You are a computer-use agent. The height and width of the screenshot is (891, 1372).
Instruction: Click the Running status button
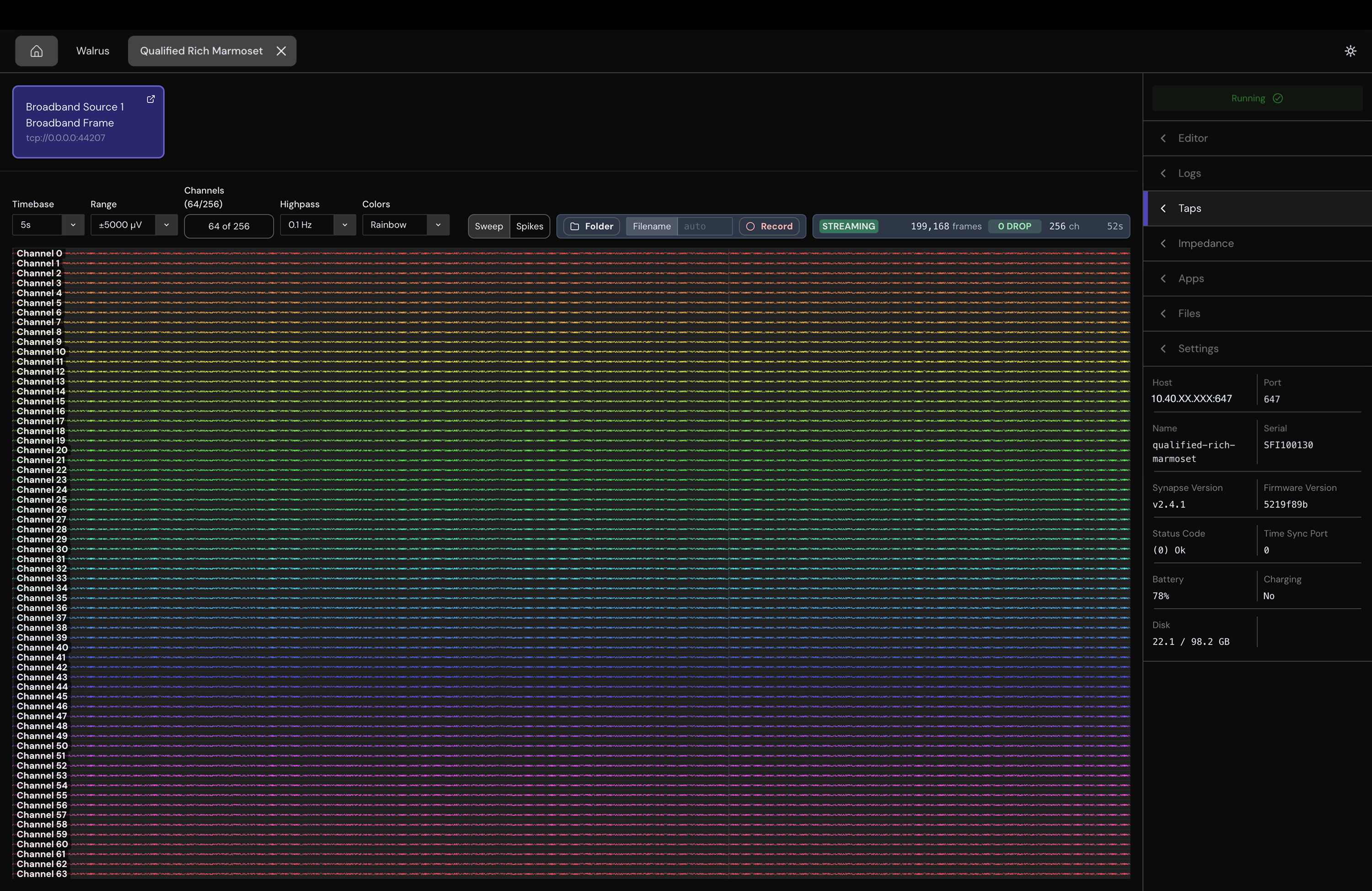[x=1257, y=98]
